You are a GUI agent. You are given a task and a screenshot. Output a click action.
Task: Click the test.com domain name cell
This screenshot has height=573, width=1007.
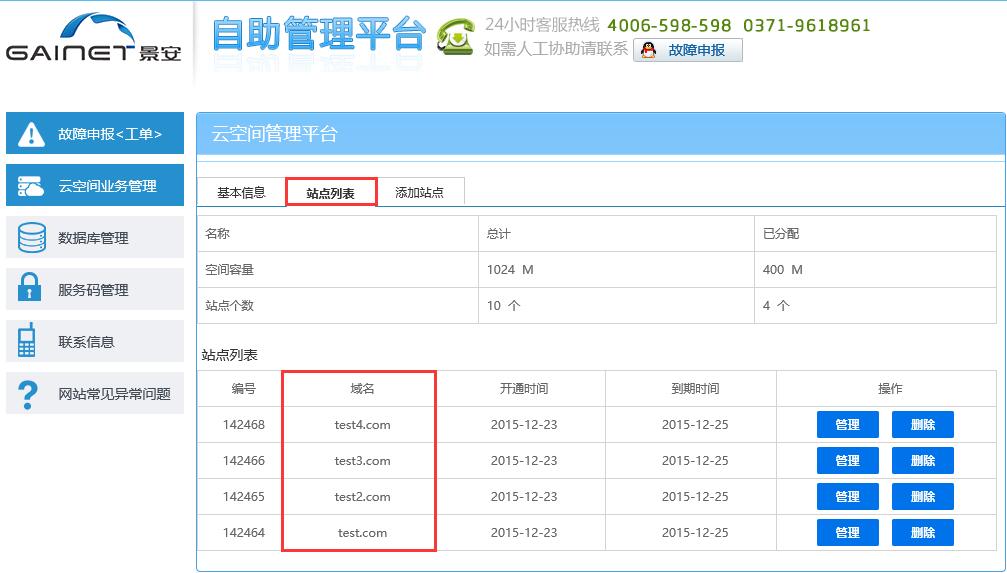(362, 533)
